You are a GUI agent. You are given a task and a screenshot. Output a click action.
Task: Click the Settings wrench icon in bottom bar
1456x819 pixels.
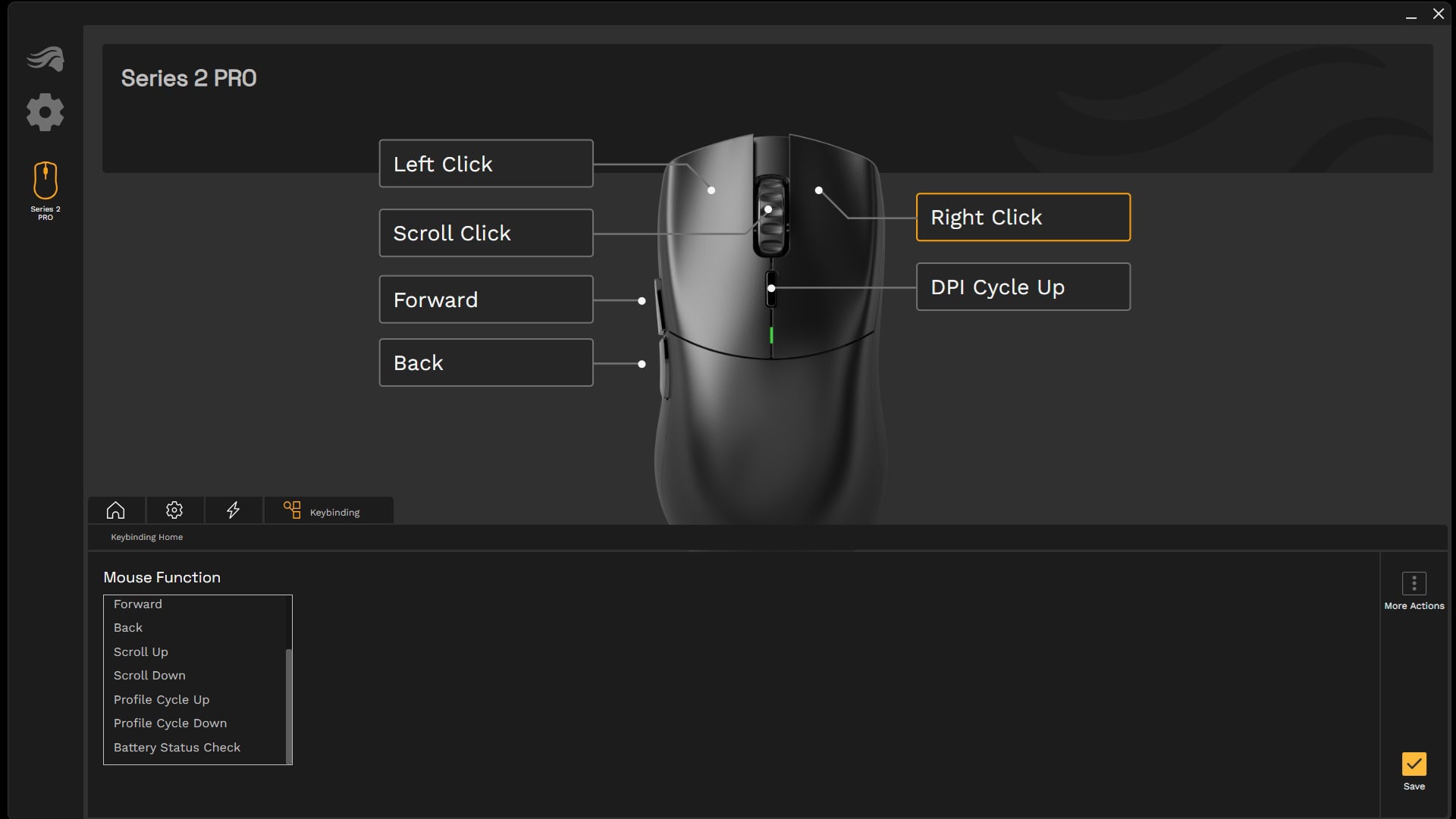coord(174,511)
